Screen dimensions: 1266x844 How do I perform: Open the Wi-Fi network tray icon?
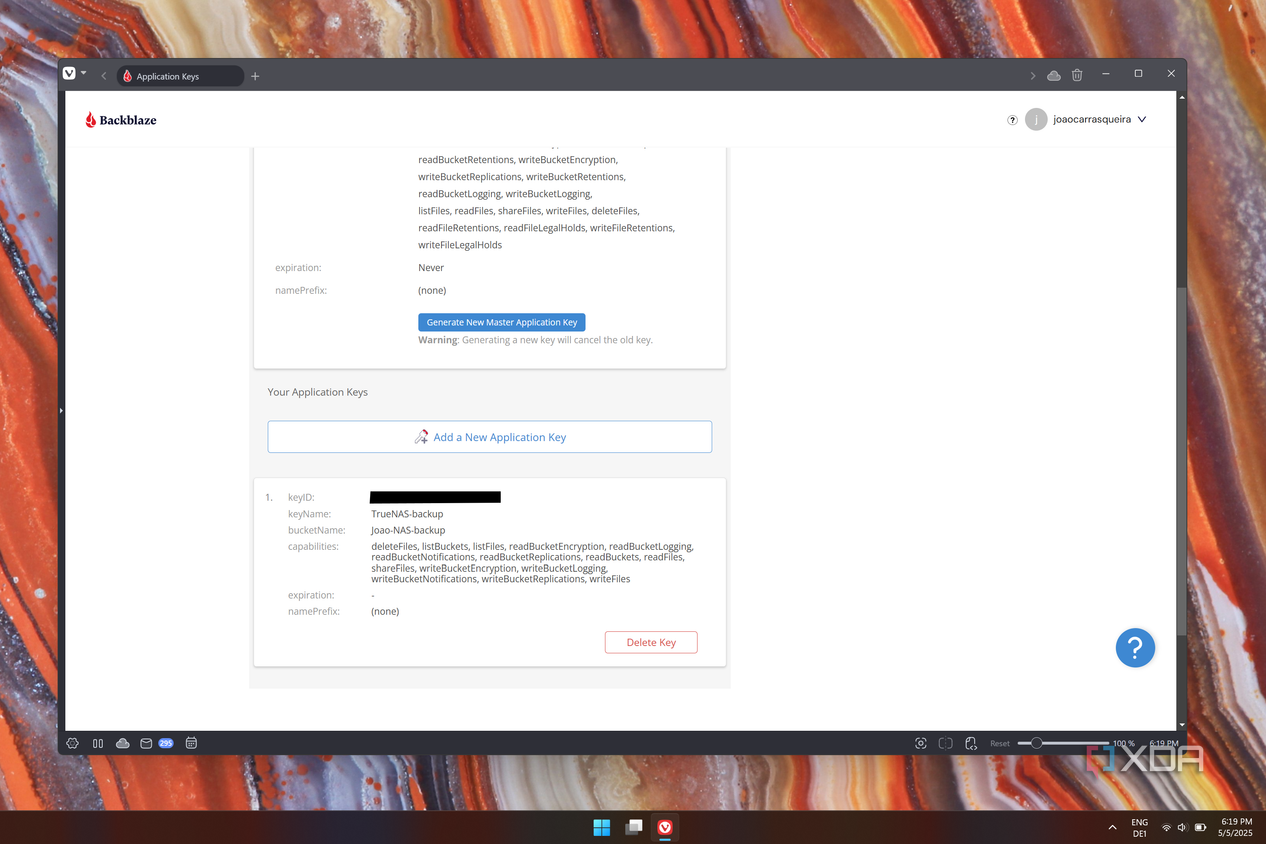pos(1166,828)
